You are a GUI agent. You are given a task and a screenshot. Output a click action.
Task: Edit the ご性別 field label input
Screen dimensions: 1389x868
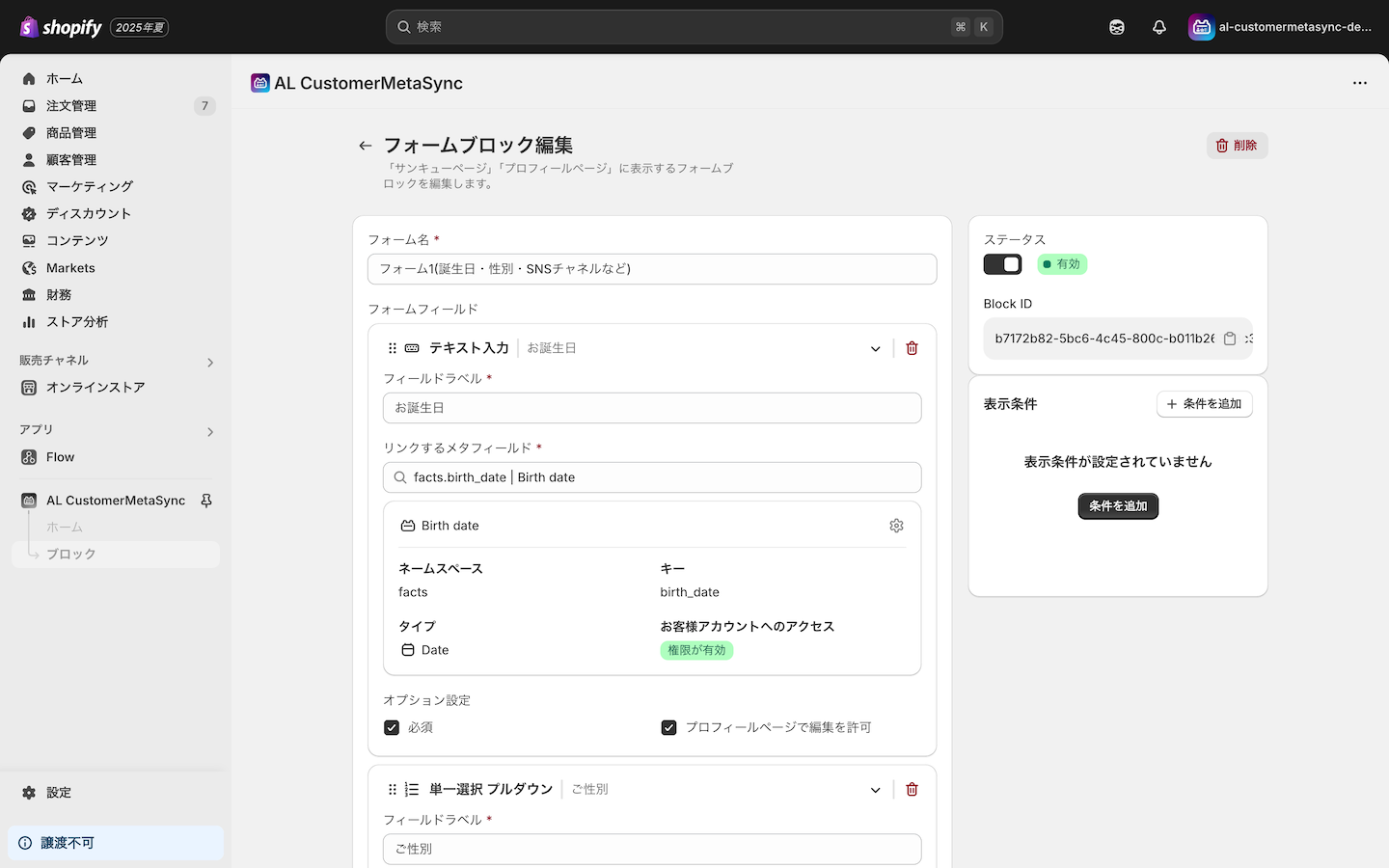tap(652, 849)
